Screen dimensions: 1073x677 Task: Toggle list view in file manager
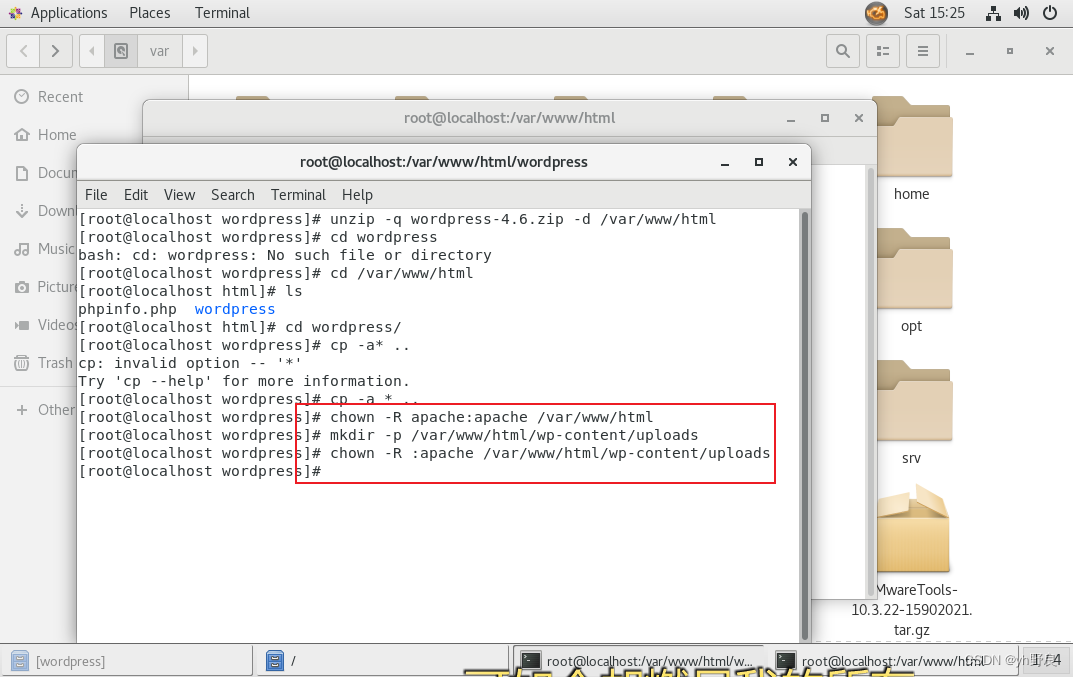point(883,51)
